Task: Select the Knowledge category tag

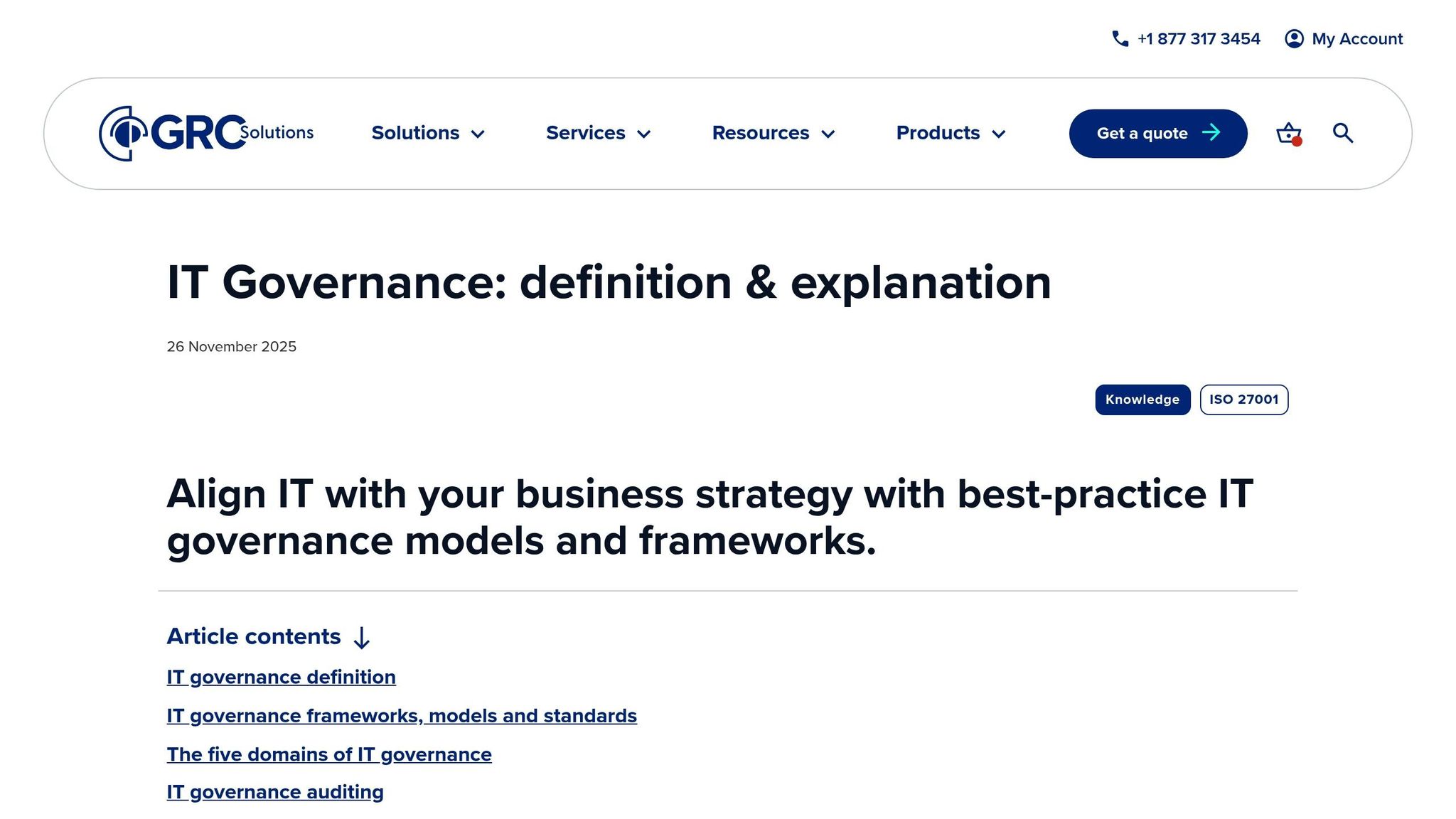Action: tap(1142, 400)
